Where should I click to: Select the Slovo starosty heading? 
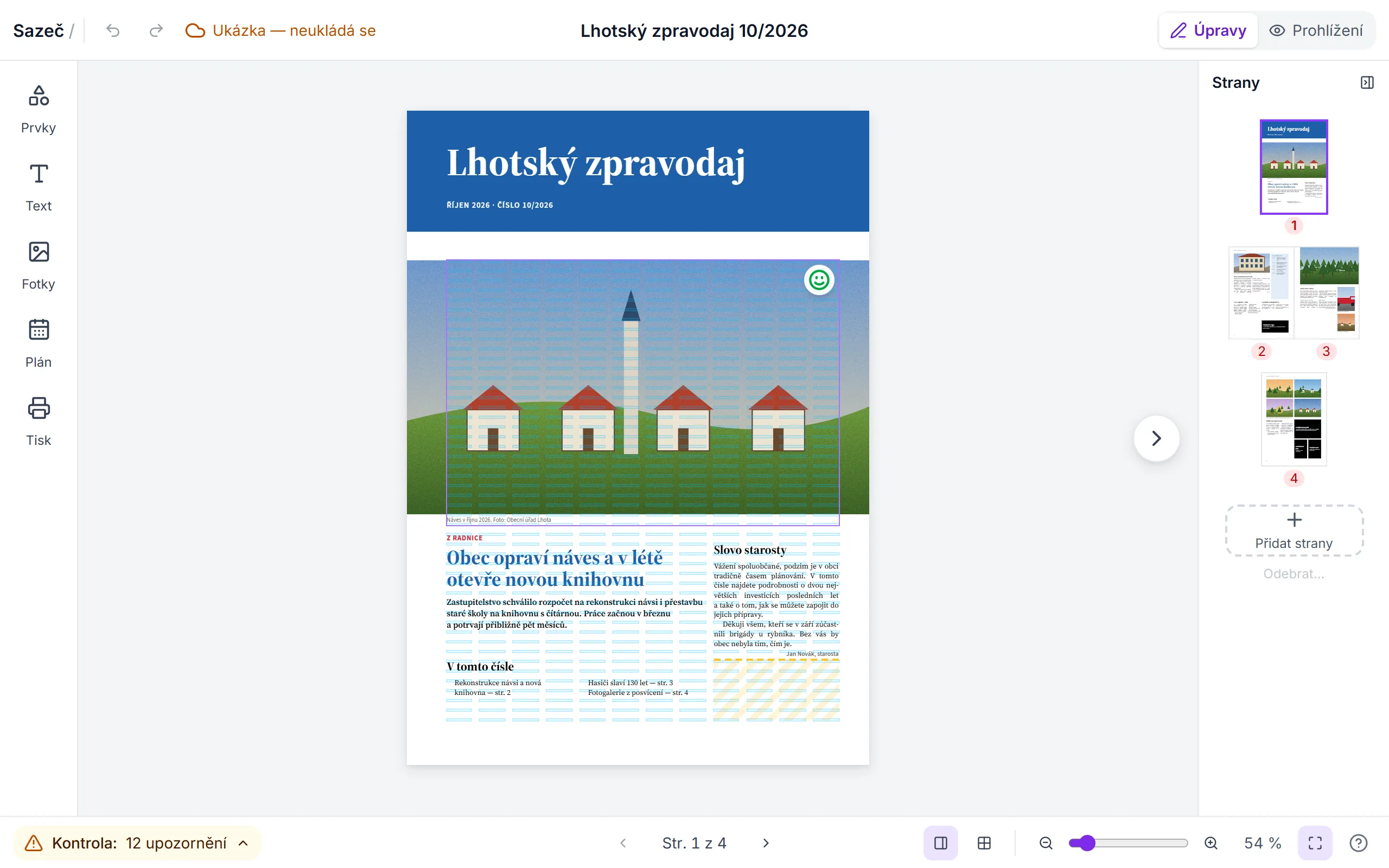750,550
